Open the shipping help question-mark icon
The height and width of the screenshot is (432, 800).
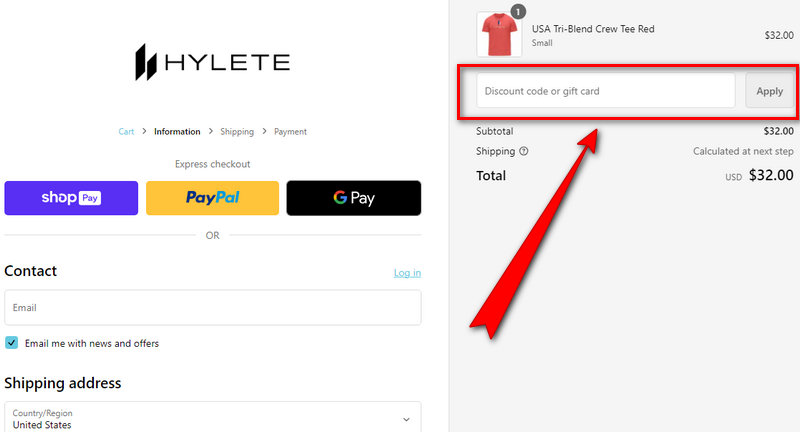click(523, 151)
